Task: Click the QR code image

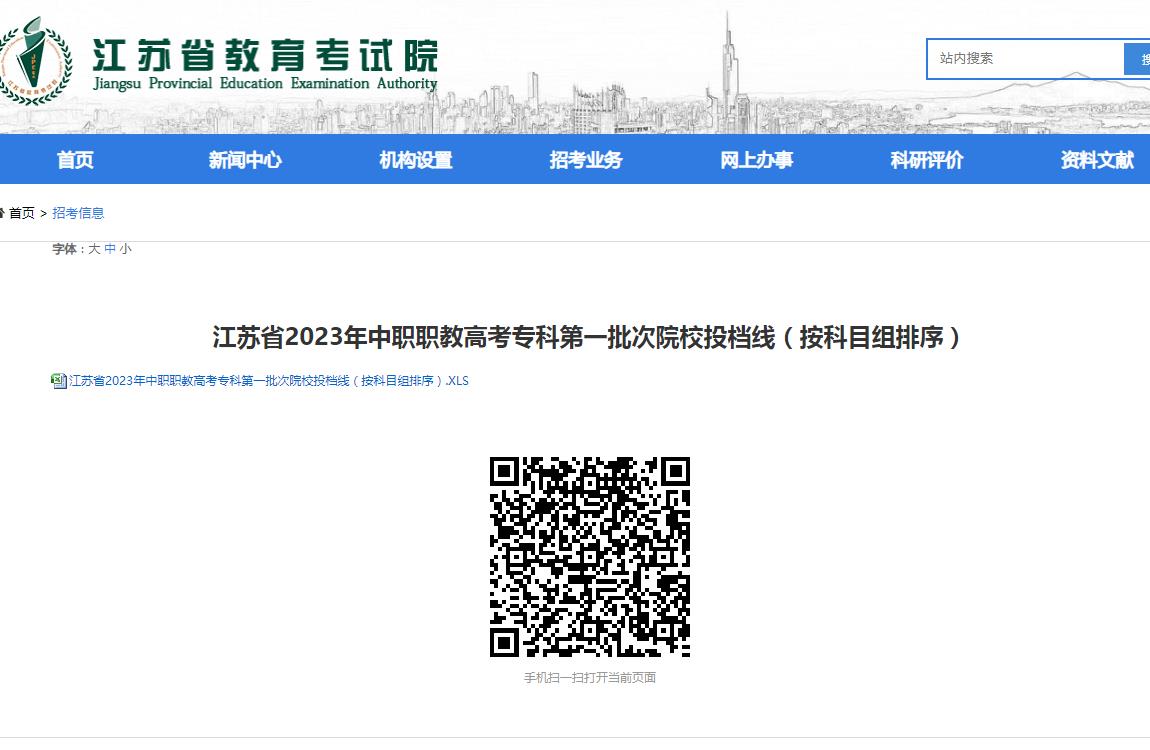Action: (x=590, y=556)
